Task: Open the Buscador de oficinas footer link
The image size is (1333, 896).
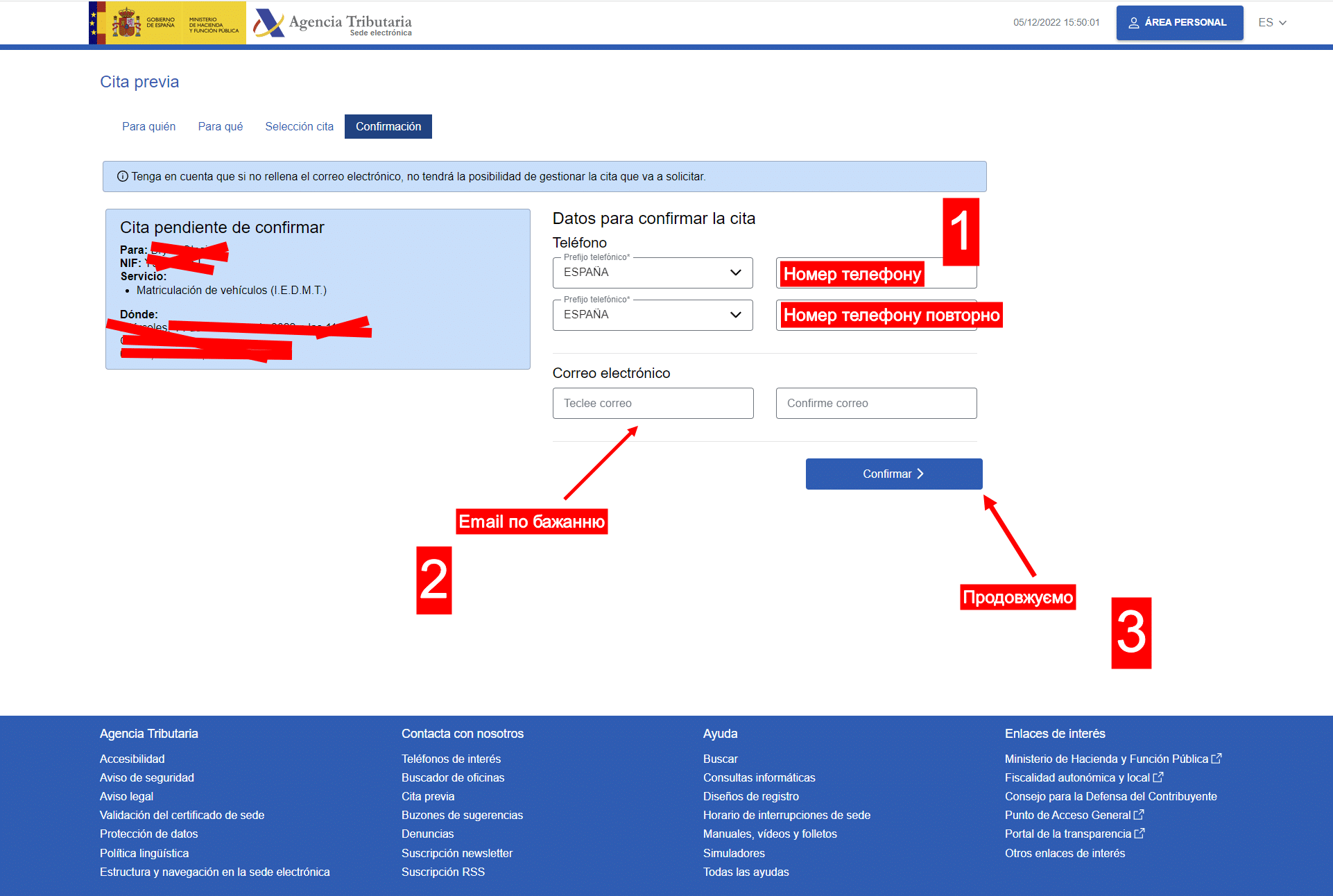Action: (452, 777)
